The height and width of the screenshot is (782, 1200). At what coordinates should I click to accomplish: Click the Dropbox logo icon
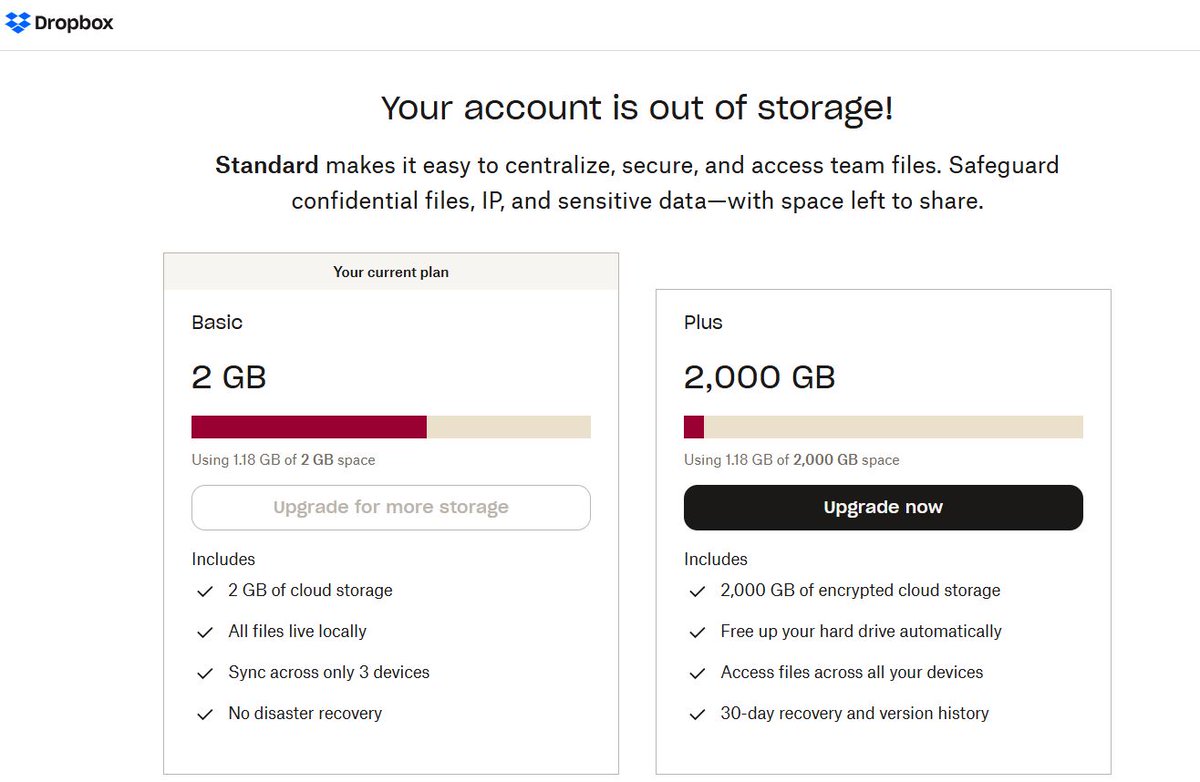[x=18, y=22]
